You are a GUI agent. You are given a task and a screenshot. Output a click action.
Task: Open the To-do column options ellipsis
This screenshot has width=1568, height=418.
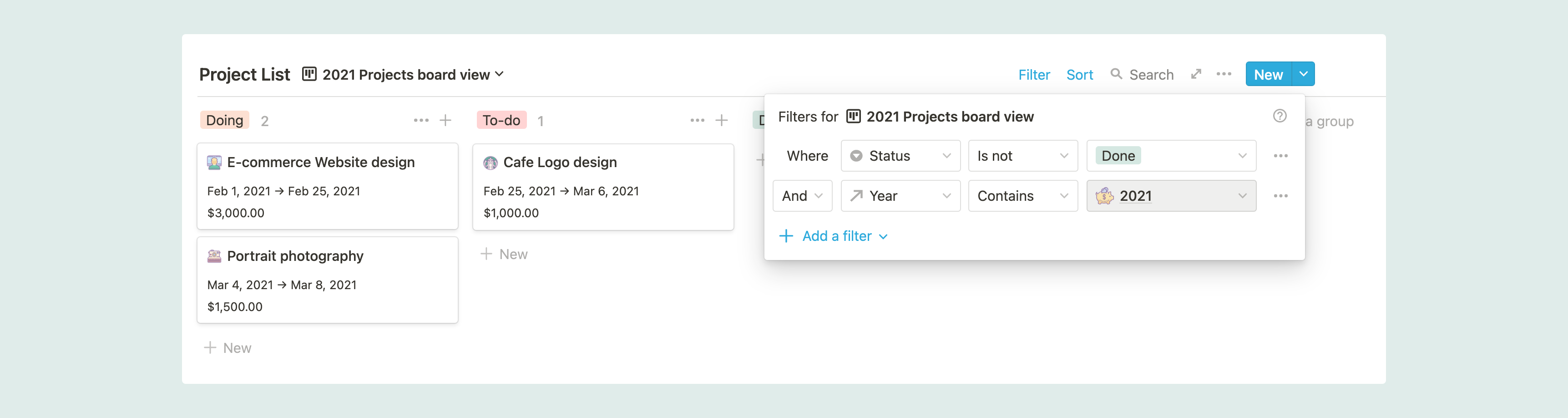(x=697, y=121)
